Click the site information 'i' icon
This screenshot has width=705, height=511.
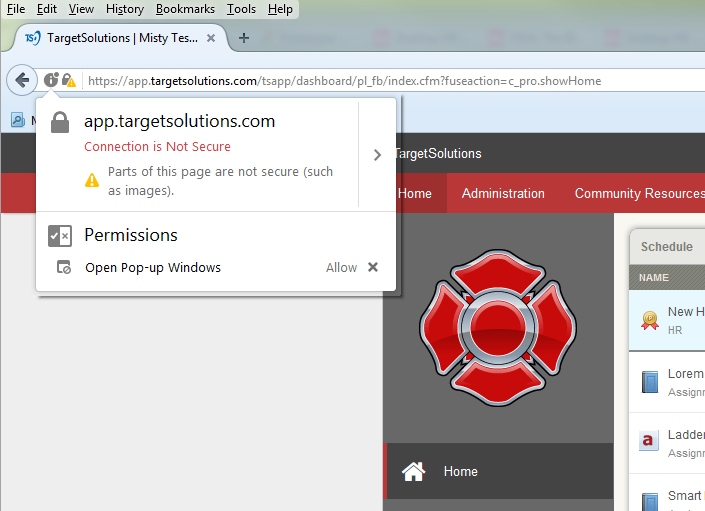coord(51,80)
